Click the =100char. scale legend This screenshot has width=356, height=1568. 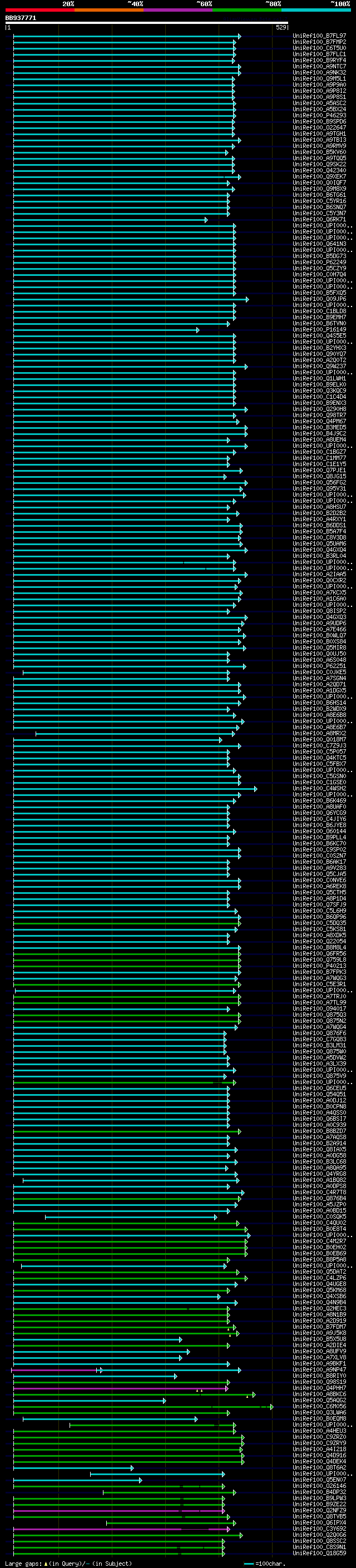click(265, 1564)
